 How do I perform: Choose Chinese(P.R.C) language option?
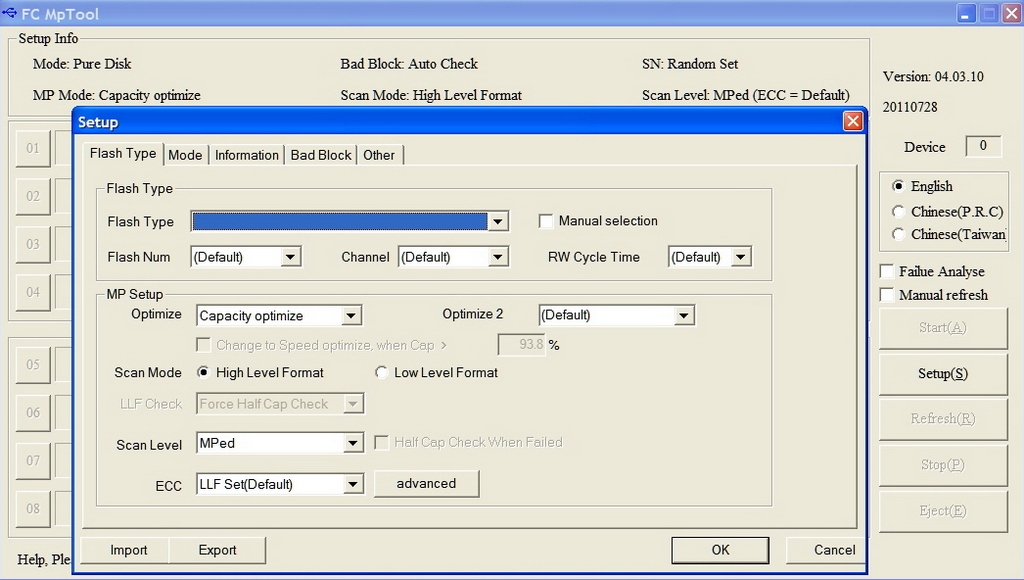[x=898, y=212]
